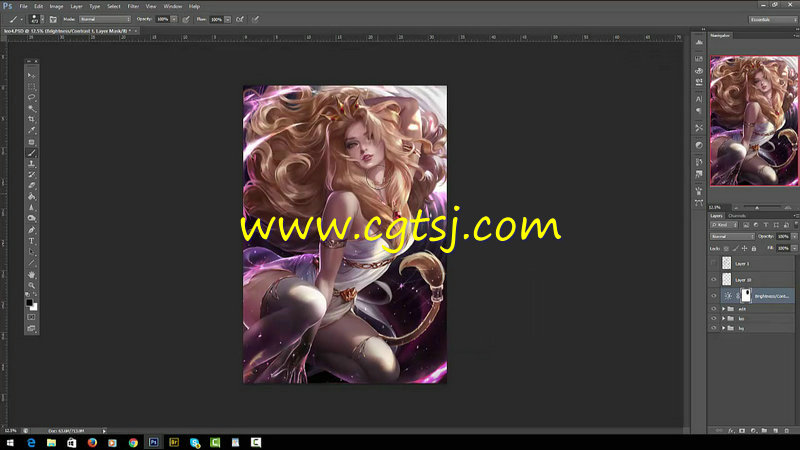
Task: Show the hidden Layer 1
Action: point(713,263)
